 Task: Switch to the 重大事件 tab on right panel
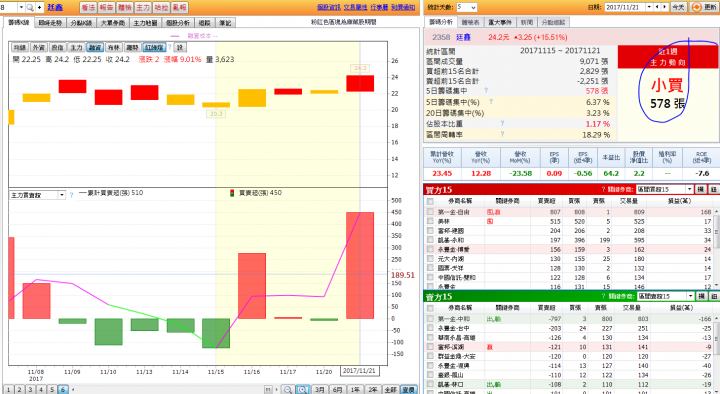point(500,22)
